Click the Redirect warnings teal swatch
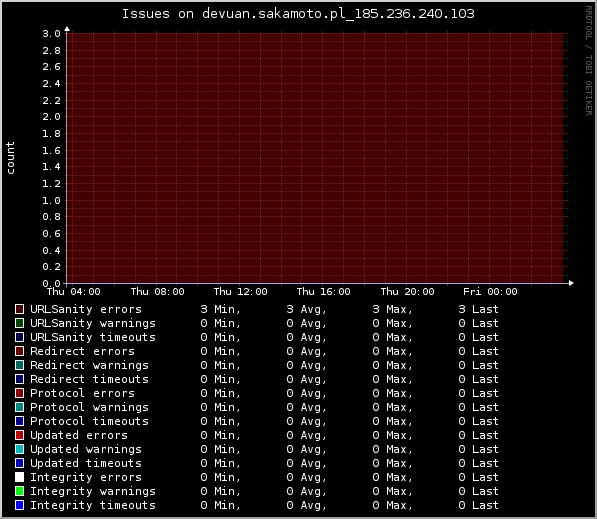This screenshot has height=519, width=597. pos(19,365)
